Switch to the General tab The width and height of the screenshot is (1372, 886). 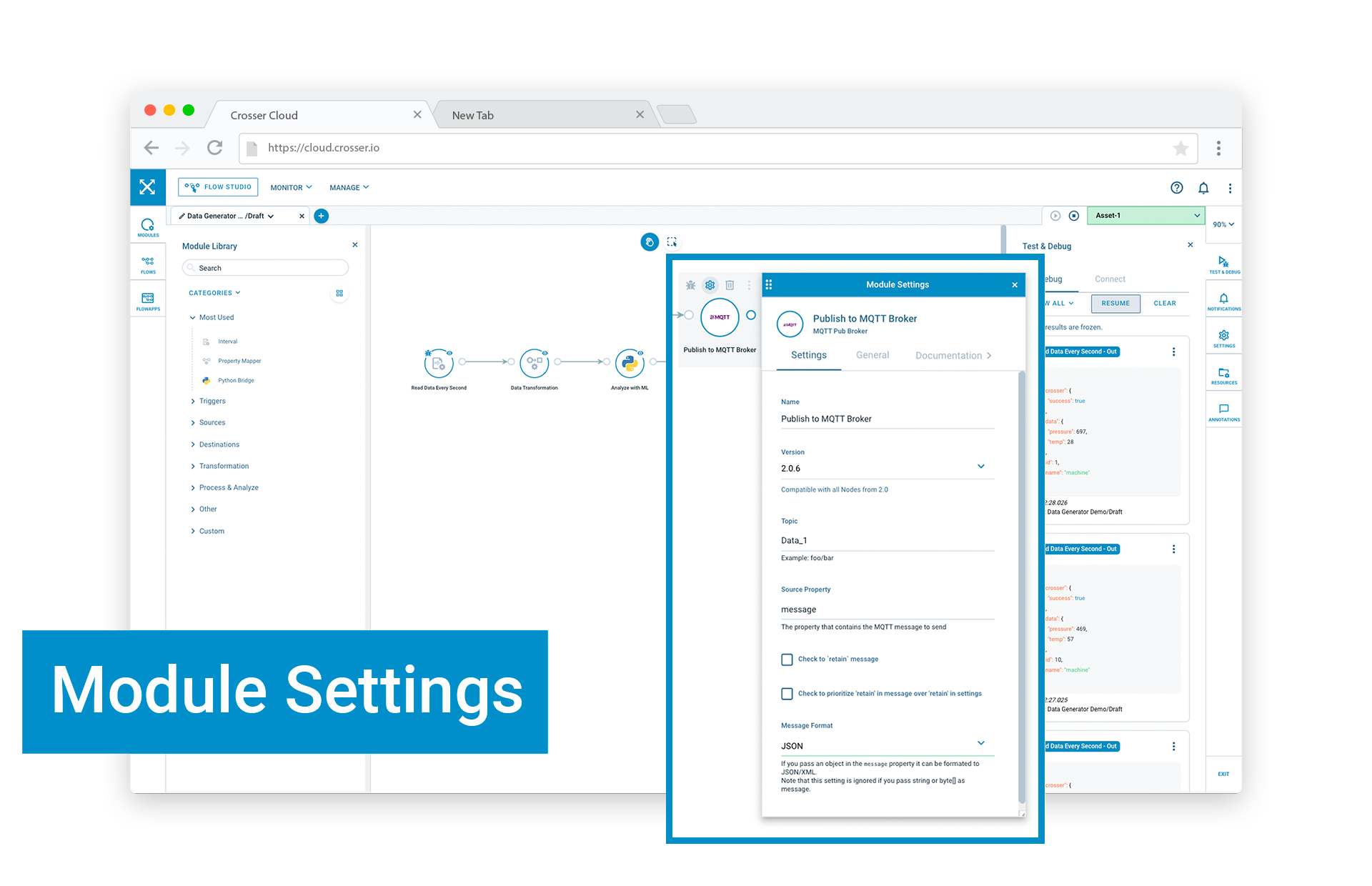point(873,355)
